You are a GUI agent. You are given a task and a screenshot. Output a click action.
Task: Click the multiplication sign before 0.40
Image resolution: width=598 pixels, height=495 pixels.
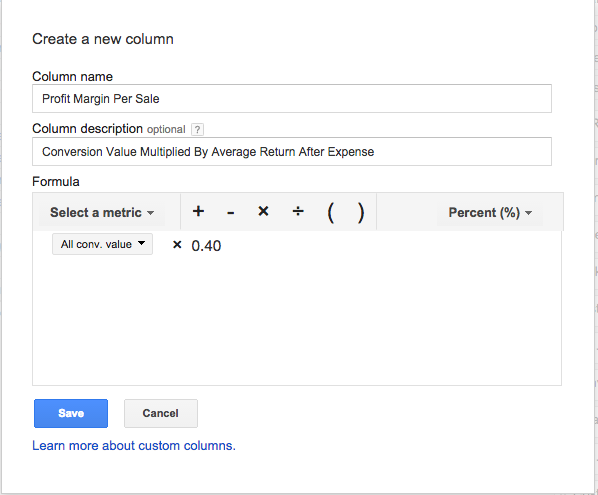point(177,244)
